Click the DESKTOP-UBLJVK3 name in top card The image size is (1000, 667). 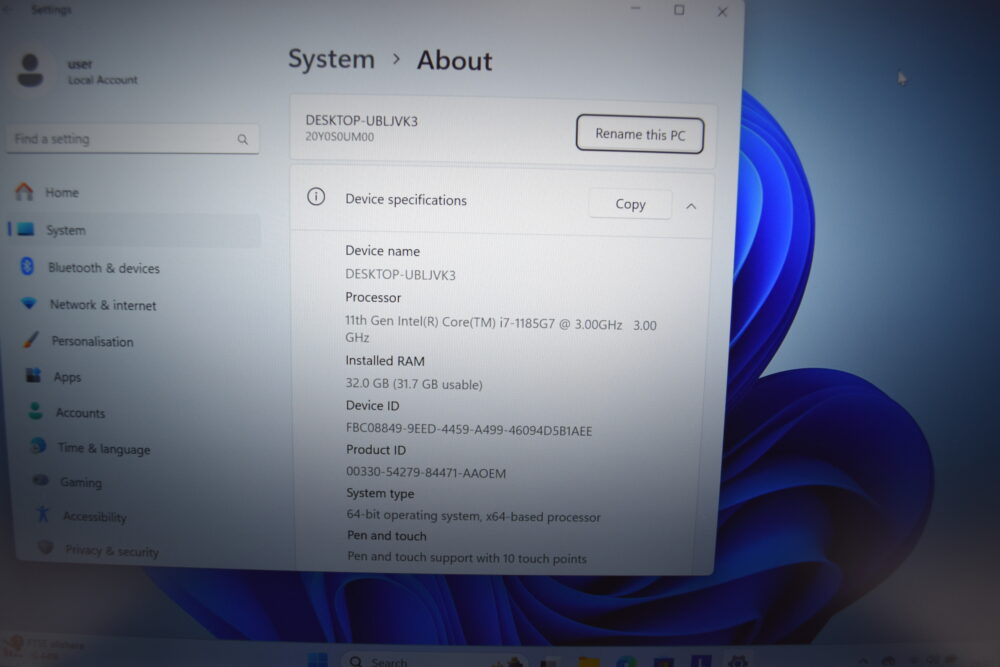coord(362,121)
